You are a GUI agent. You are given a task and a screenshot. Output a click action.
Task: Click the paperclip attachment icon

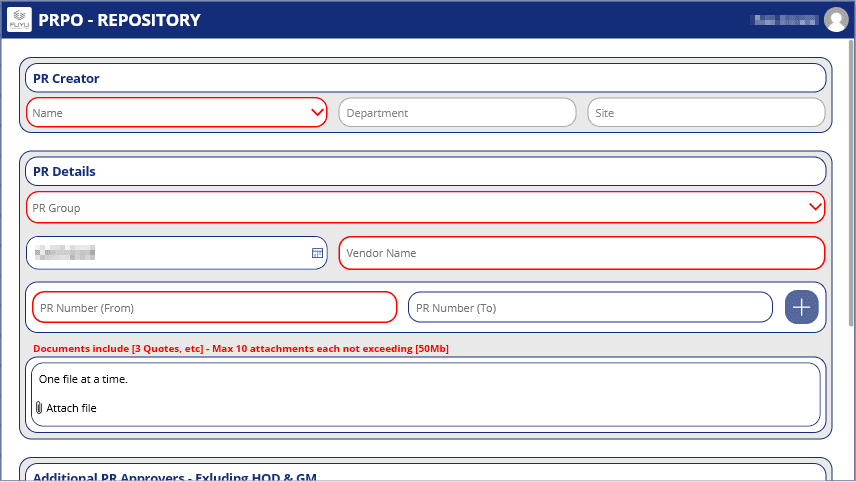[x=39, y=408]
